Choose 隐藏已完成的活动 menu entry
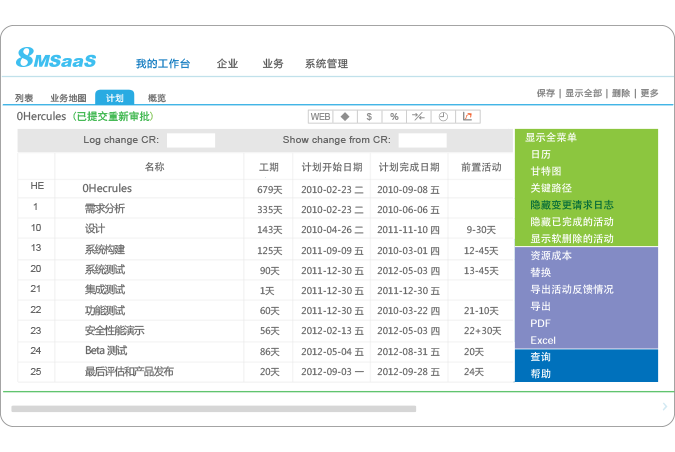675x452 pixels. pos(572,222)
